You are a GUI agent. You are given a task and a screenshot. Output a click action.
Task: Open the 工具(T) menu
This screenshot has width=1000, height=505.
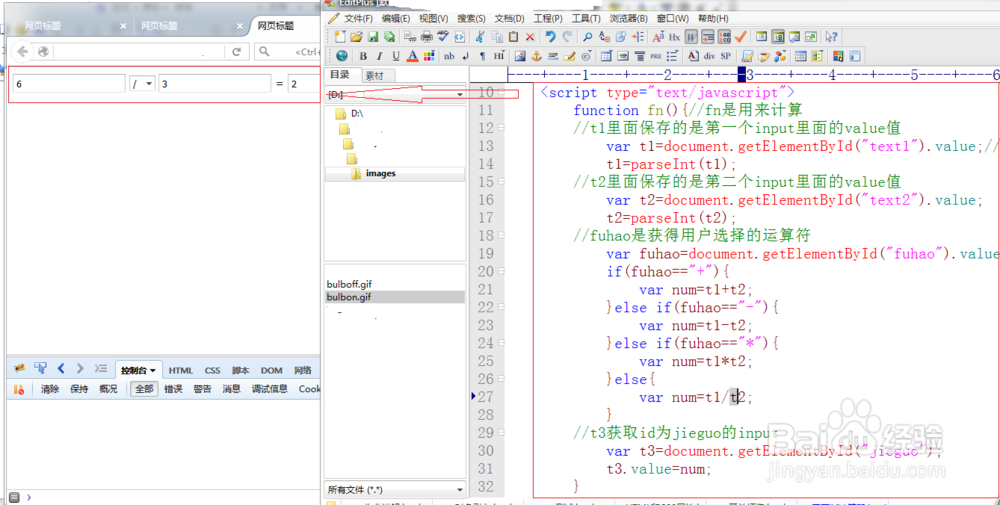pyautogui.click(x=586, y=18)
